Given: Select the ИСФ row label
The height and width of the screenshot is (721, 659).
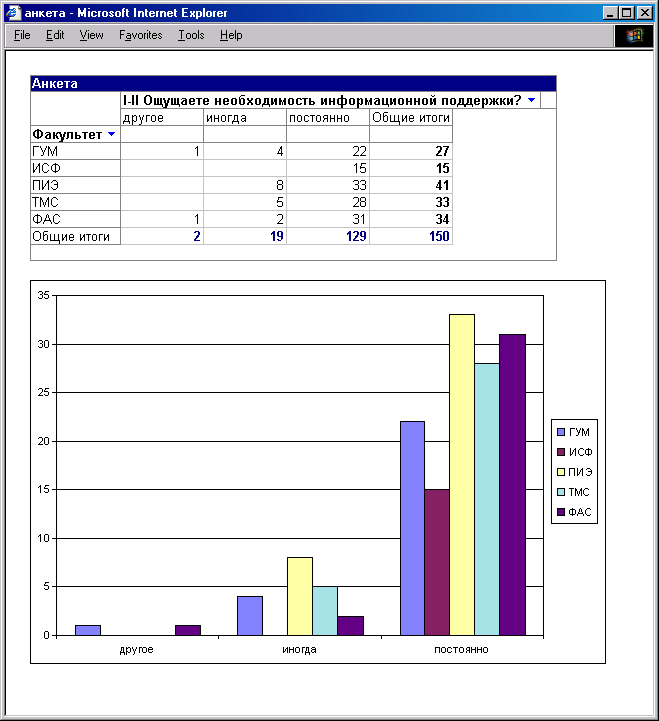Looking at the screenshot, I should coord(75,168).
